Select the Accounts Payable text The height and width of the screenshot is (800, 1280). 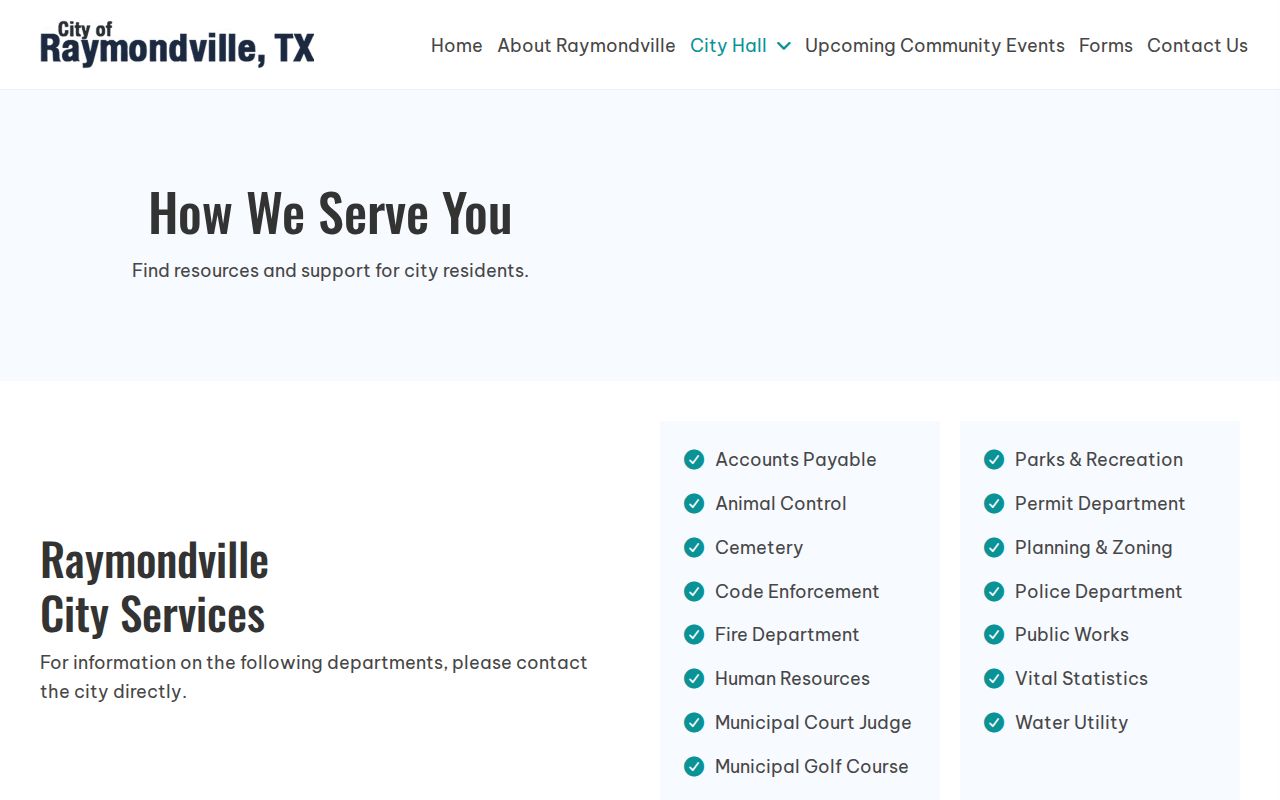point(796,459)
